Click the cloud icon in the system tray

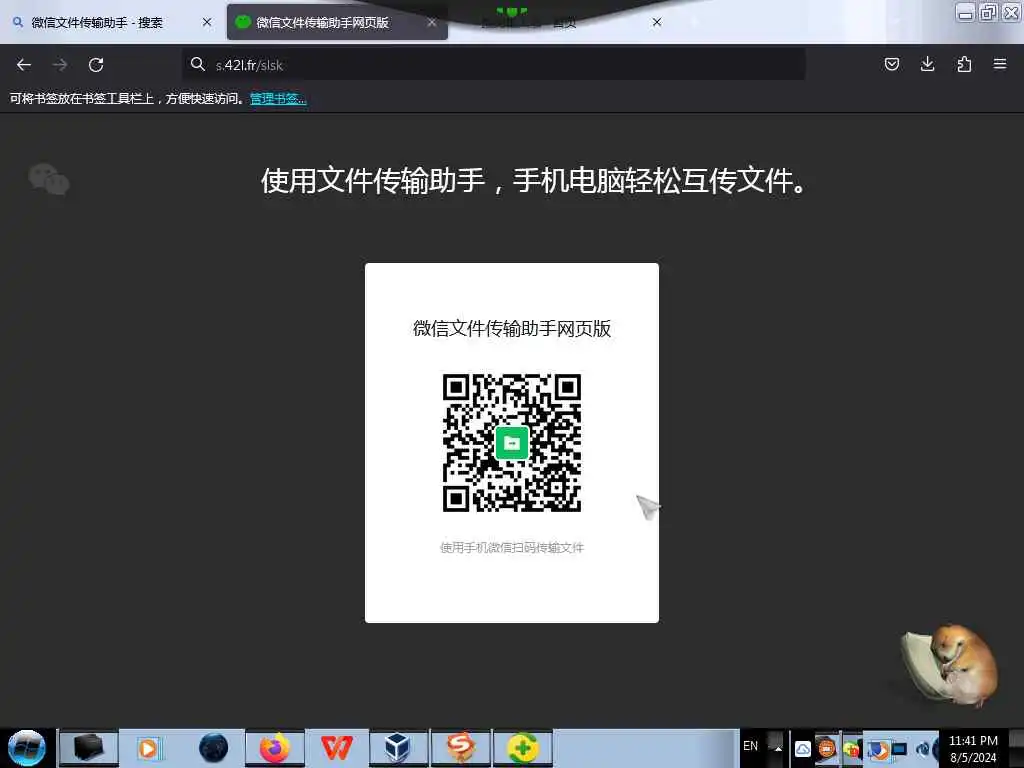803,749
